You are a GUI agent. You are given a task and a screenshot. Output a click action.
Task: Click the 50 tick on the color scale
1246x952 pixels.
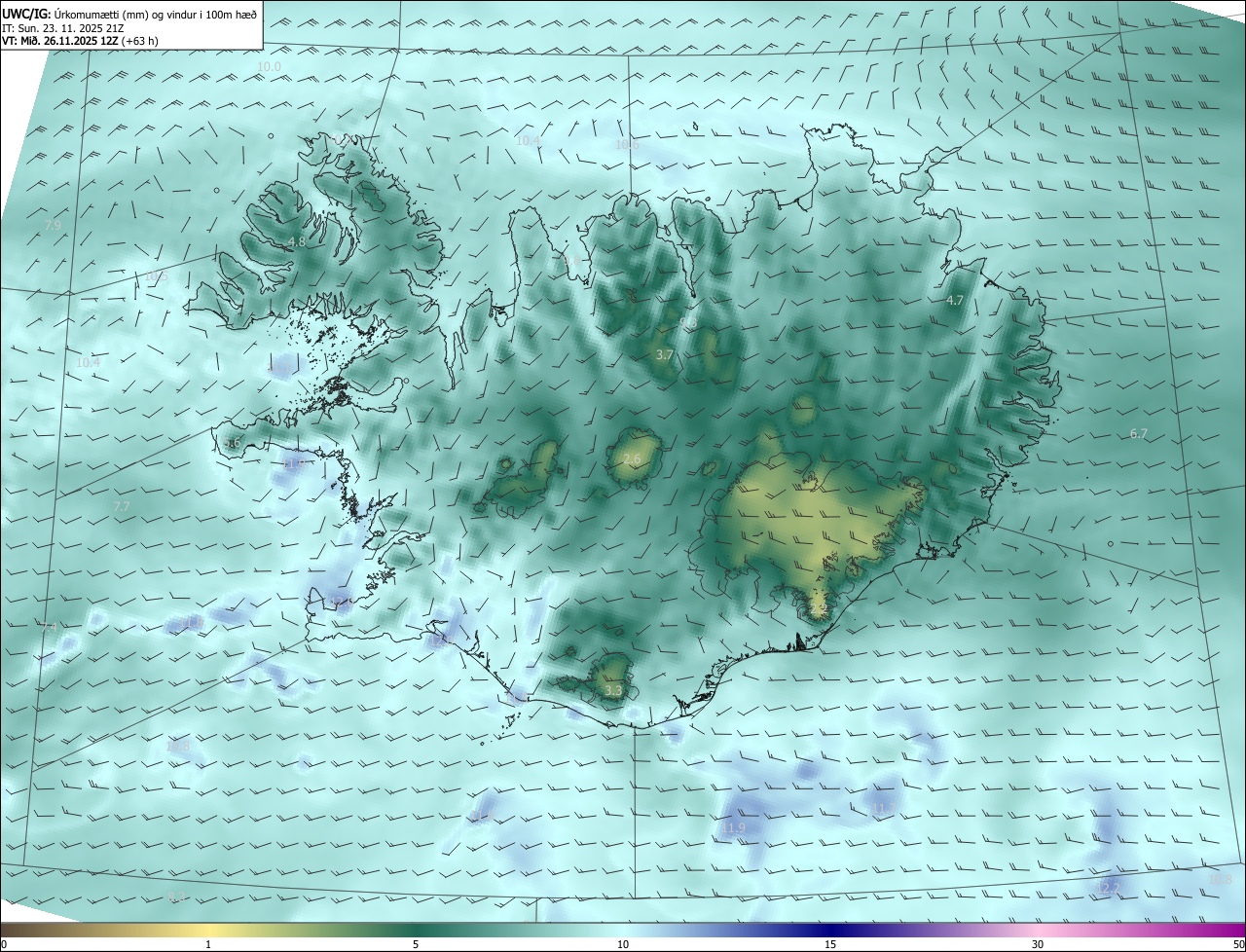click(x=1238, y=944)
